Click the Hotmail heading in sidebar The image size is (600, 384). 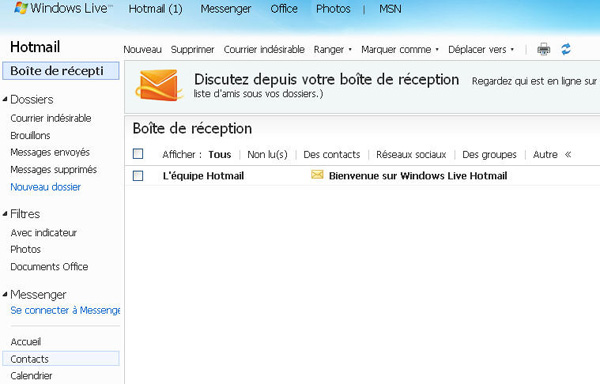tap(35, 47)
